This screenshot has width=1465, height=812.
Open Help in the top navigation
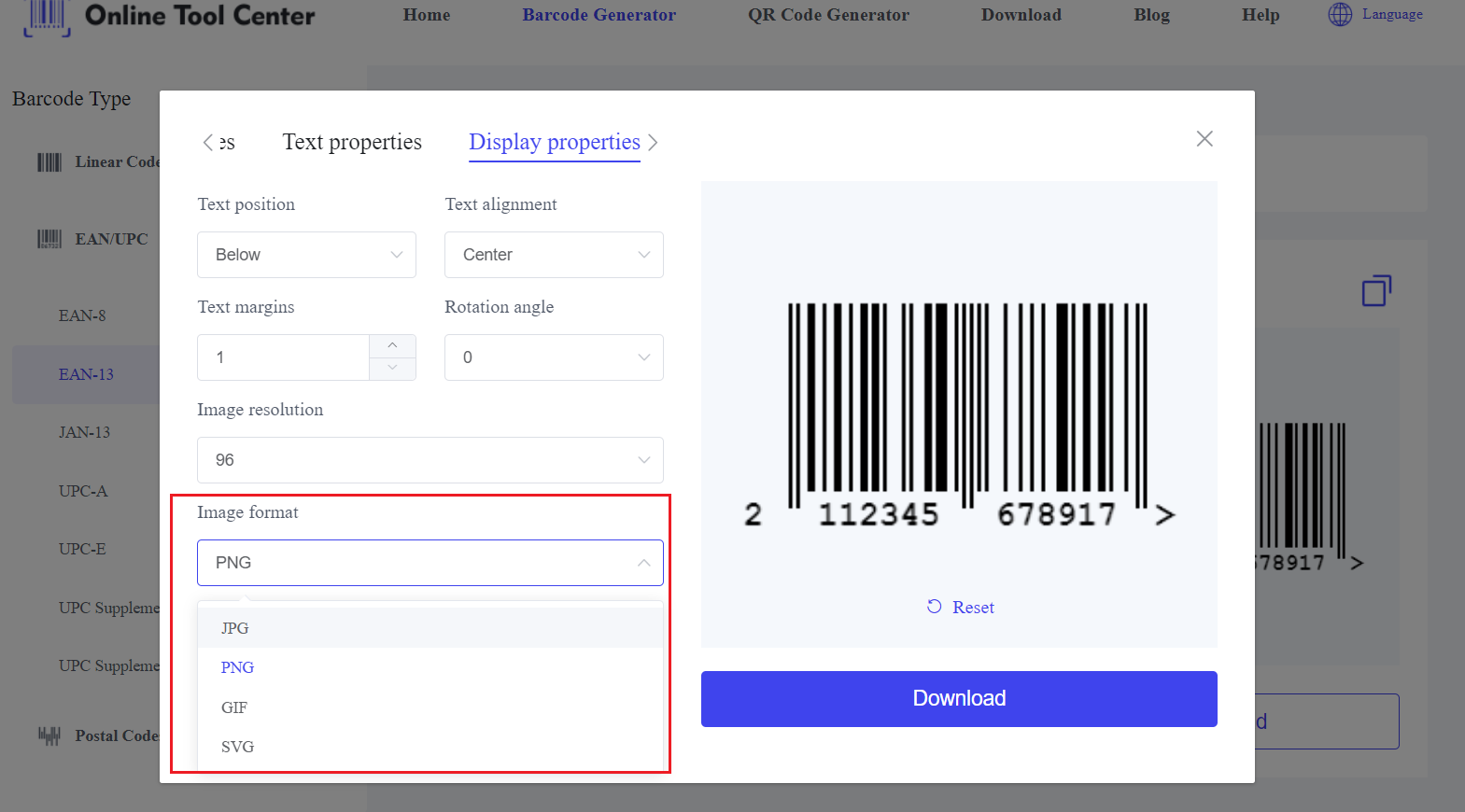coord(1261,15)
